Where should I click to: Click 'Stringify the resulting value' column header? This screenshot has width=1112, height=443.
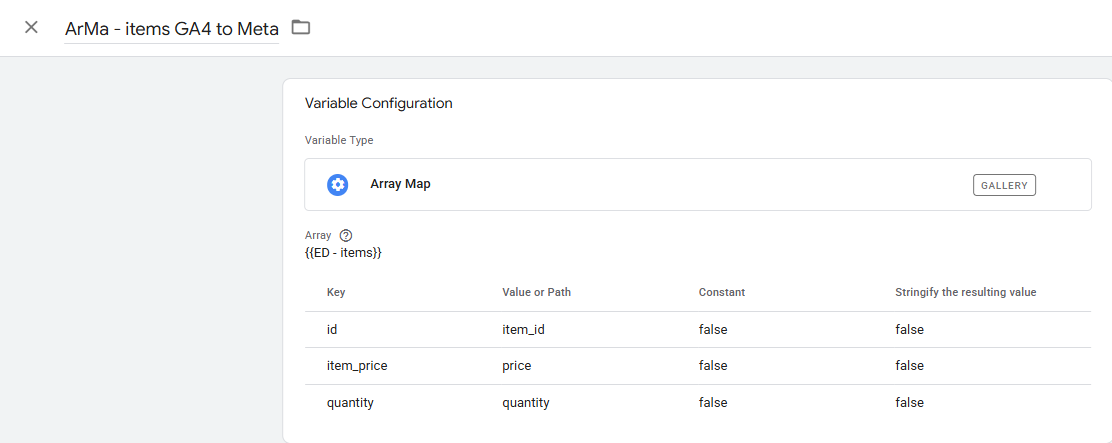pyautogui.click(x=965, y=292)
